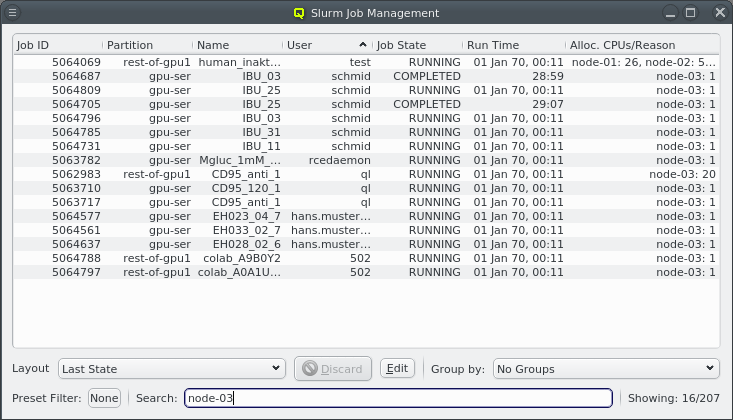The height and width of the screenshot is (420, 733).
Task: Click COMPLETED state of job 5064687
Action: click(x=427, y=76)
